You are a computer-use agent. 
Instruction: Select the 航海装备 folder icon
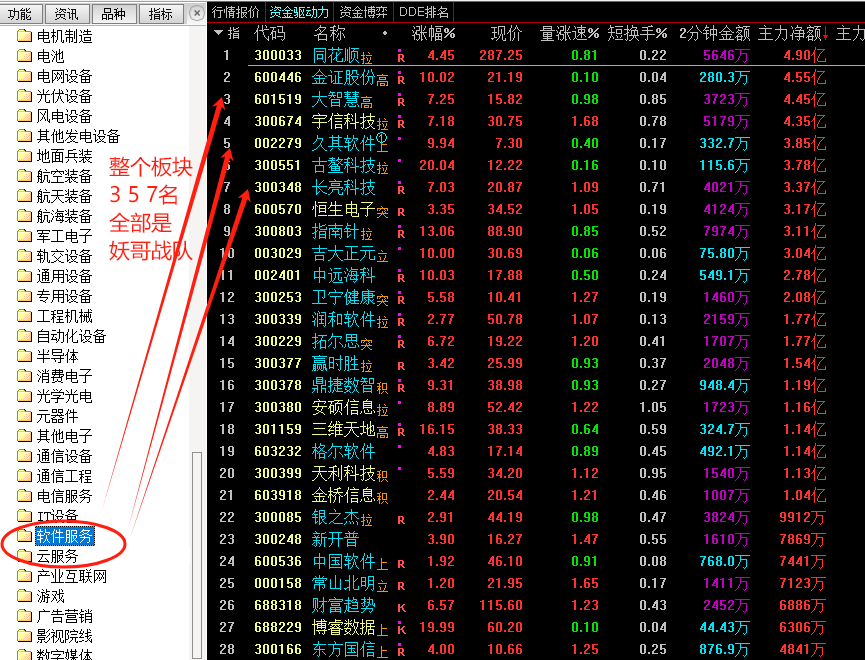click(24, 216)
